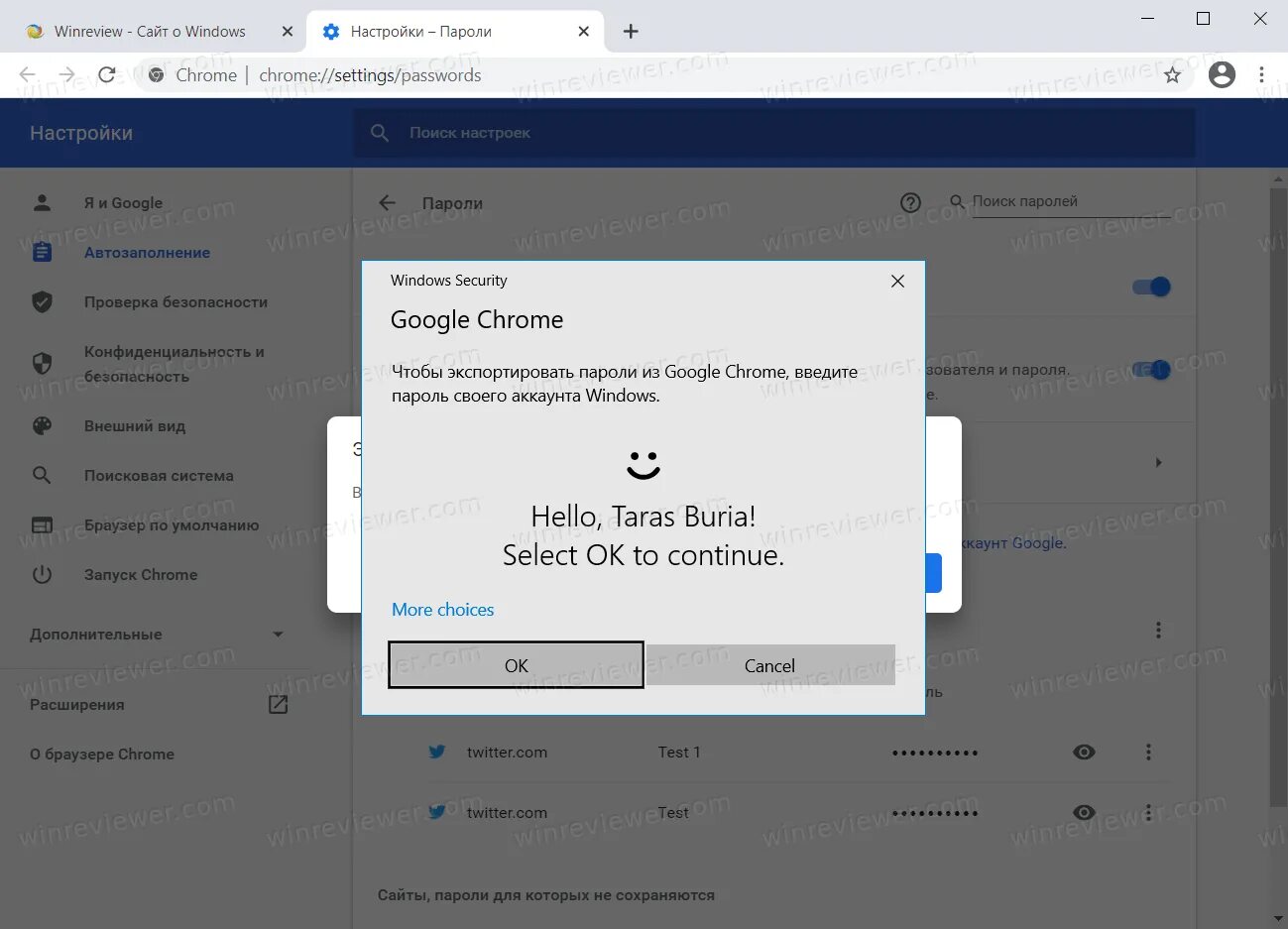This screenshot has height=929, width=1288.
Task: Open passwords help question icon
Action: click(910, 202)
